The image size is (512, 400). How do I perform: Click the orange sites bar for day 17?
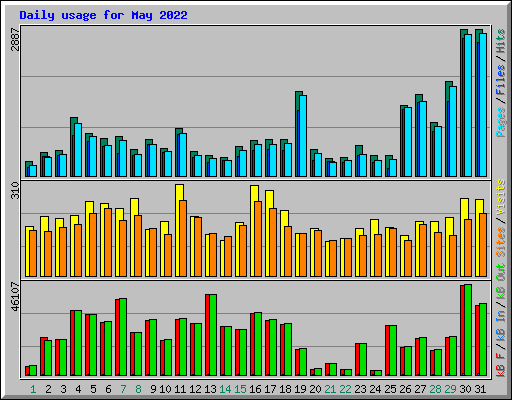[273, 242]
